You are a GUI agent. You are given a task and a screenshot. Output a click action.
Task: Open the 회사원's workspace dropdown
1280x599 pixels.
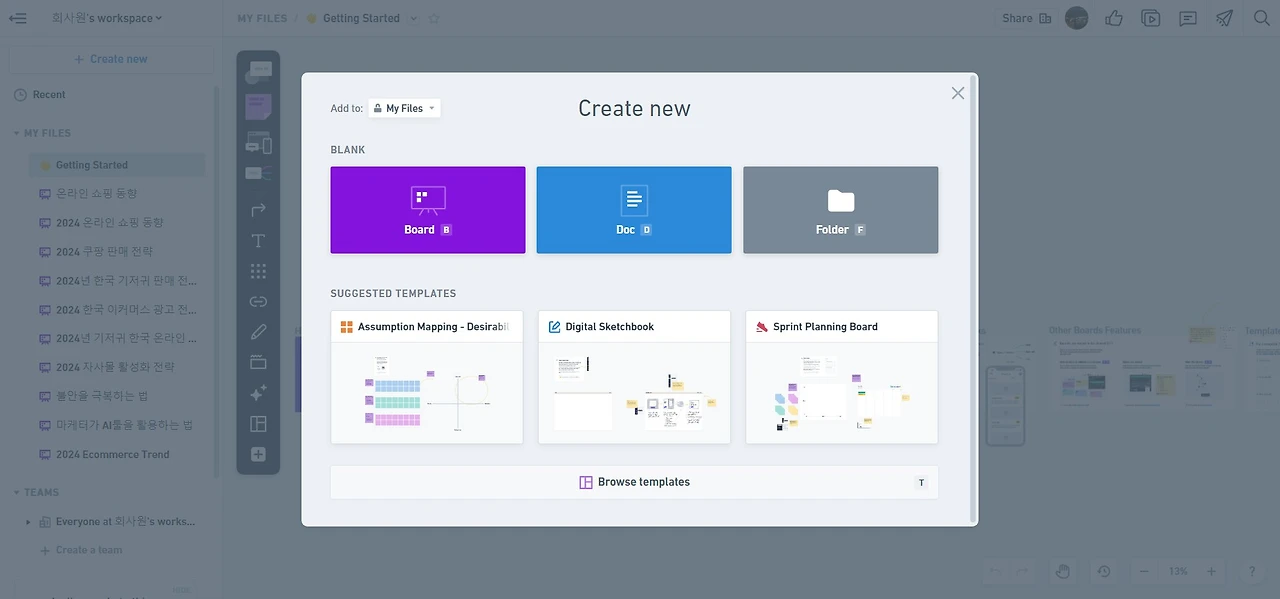pos(107,18)
